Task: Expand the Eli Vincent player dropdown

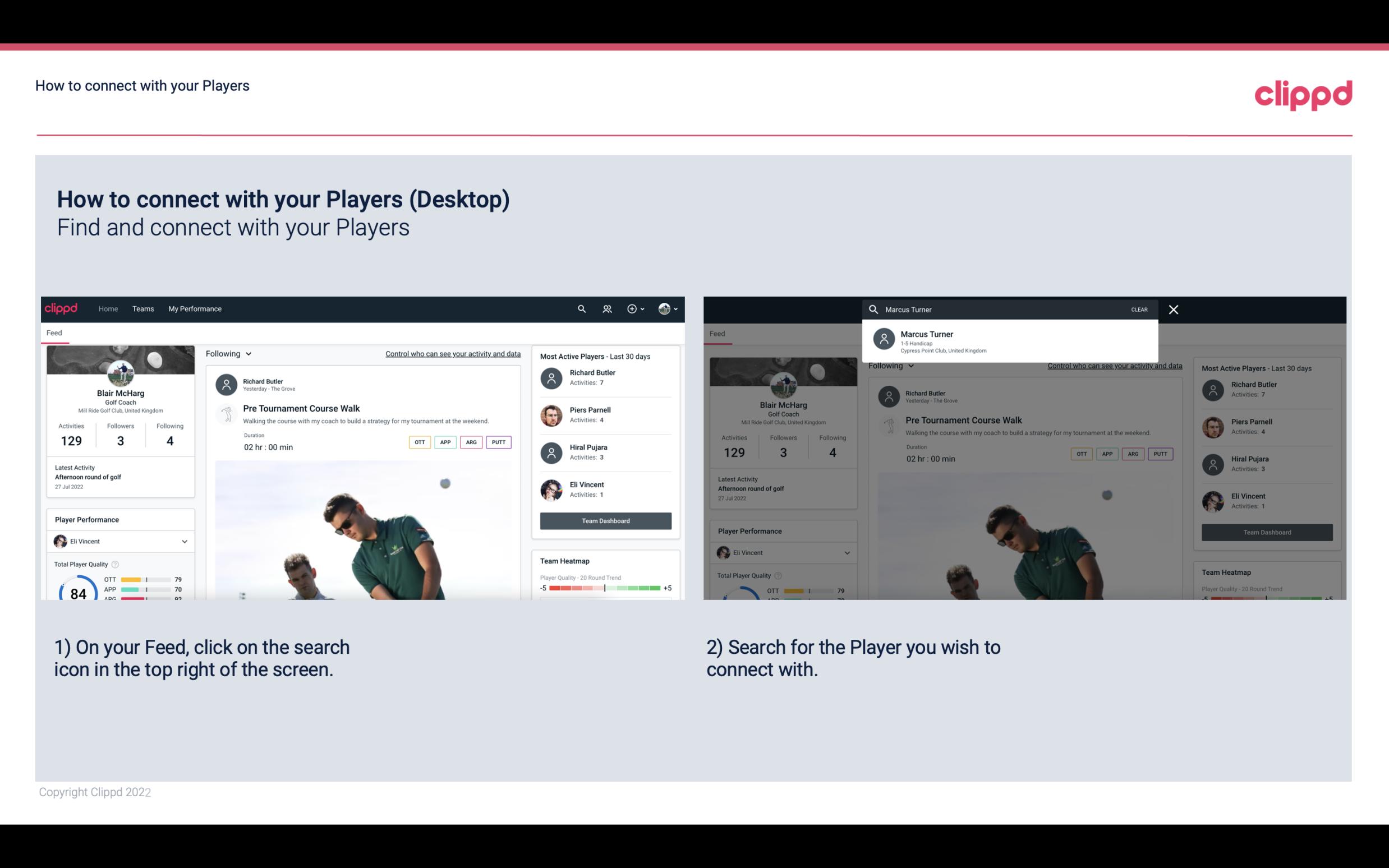Action: (x=185, y=541)
